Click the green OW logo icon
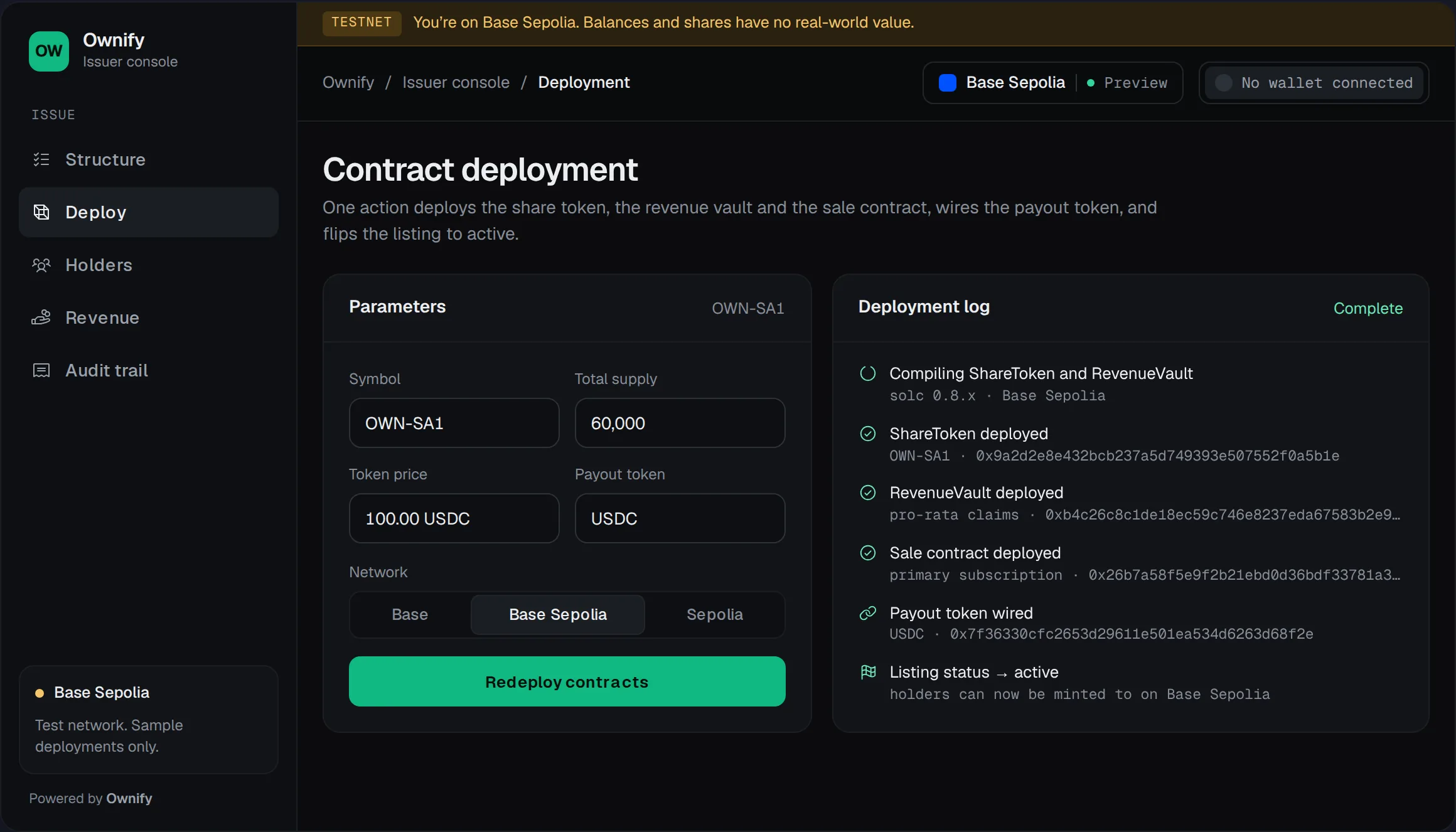 (x=49, y=51)
